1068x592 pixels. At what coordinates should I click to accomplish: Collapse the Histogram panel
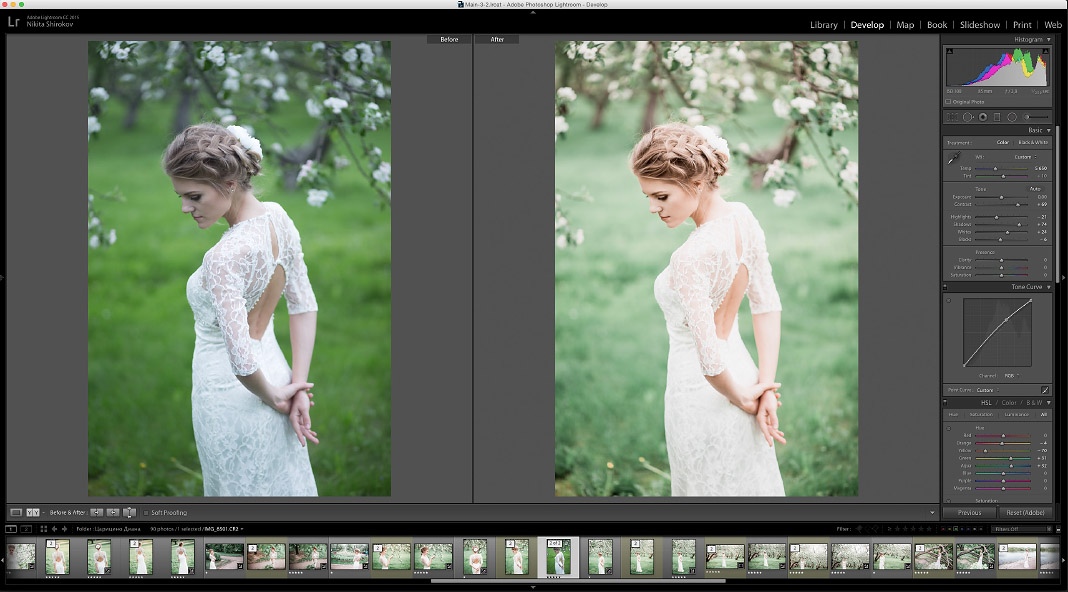(x=1048, y=40)
